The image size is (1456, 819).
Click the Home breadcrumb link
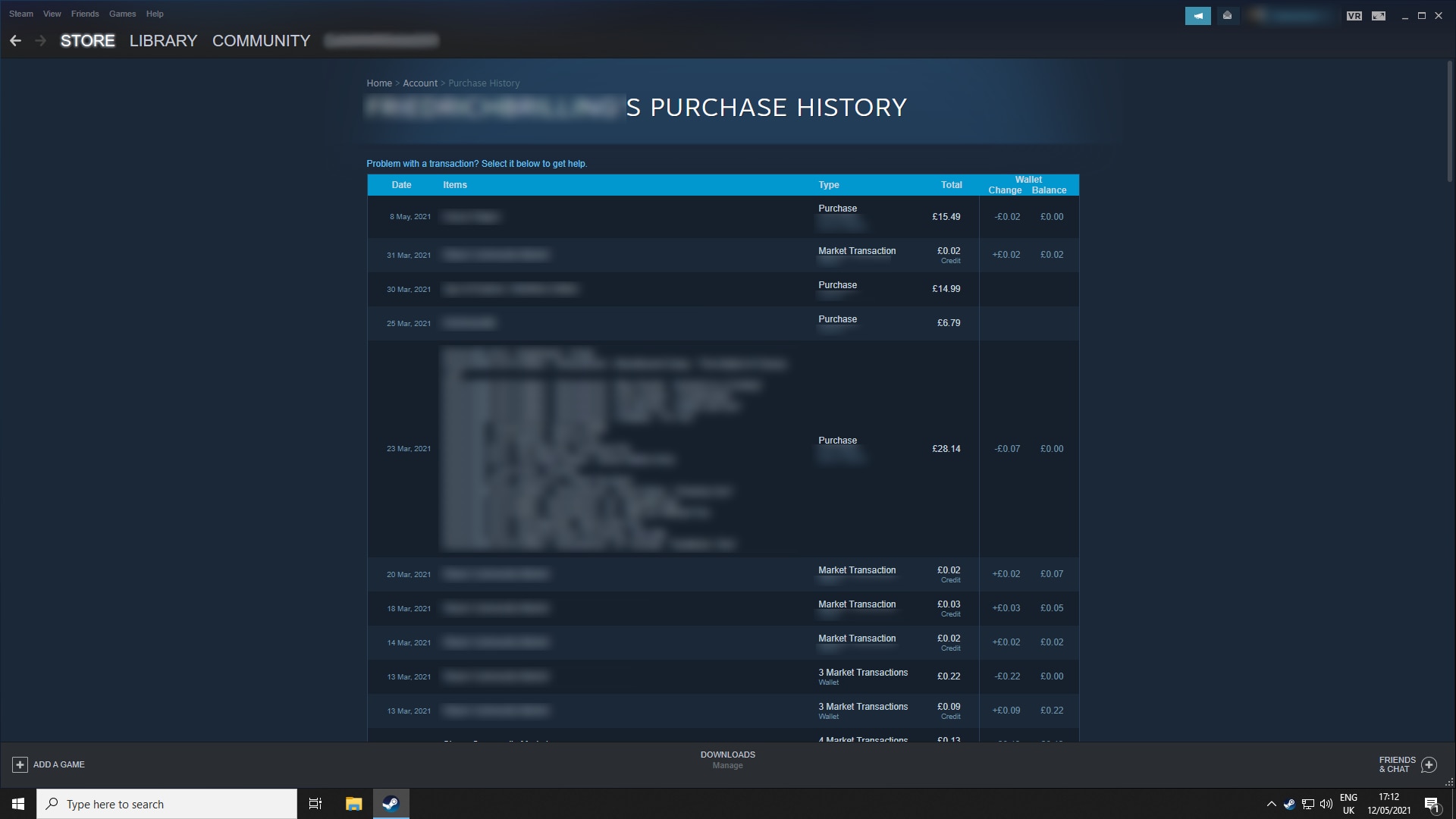pos(379,83)
